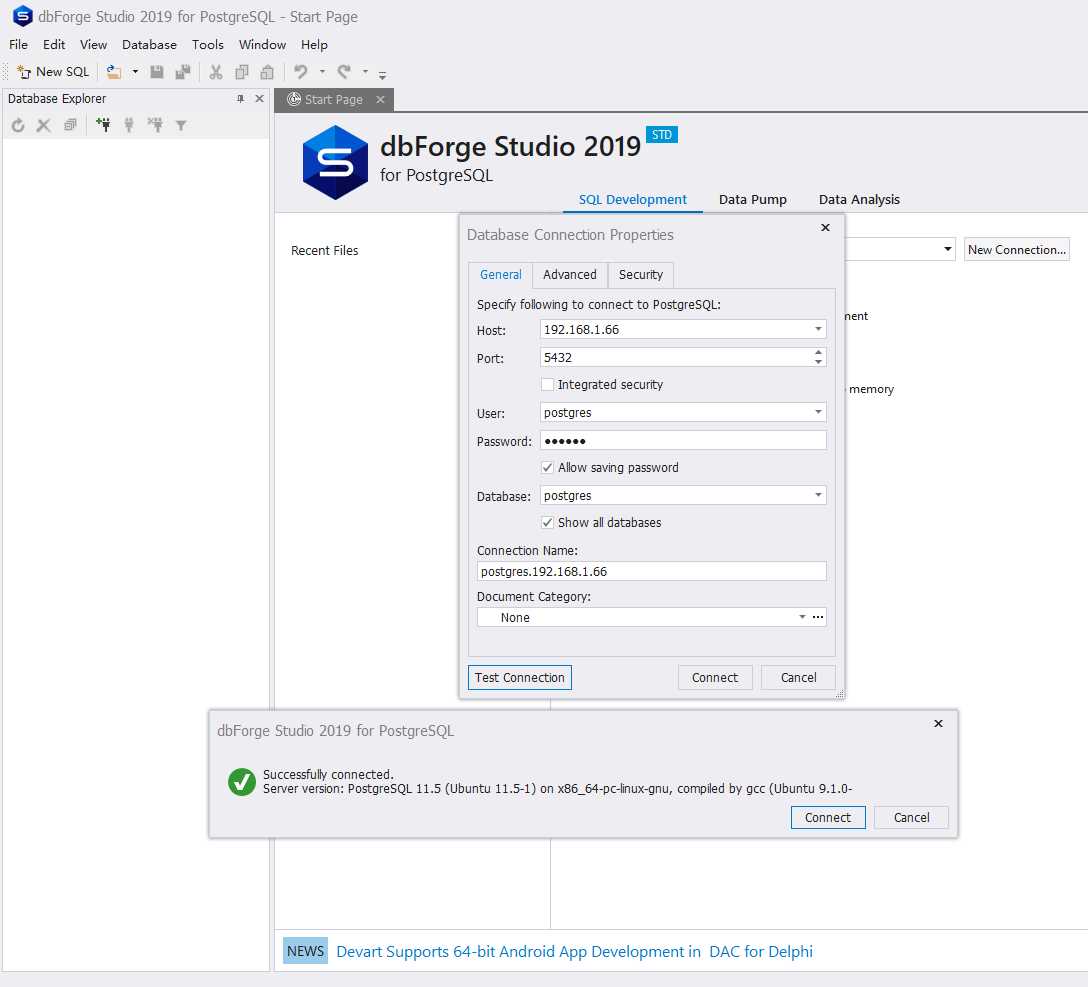Screen dimensions: 1088x987
Task: Close the Database Connection Properties dialog
Action: click(x=825, y=228)
